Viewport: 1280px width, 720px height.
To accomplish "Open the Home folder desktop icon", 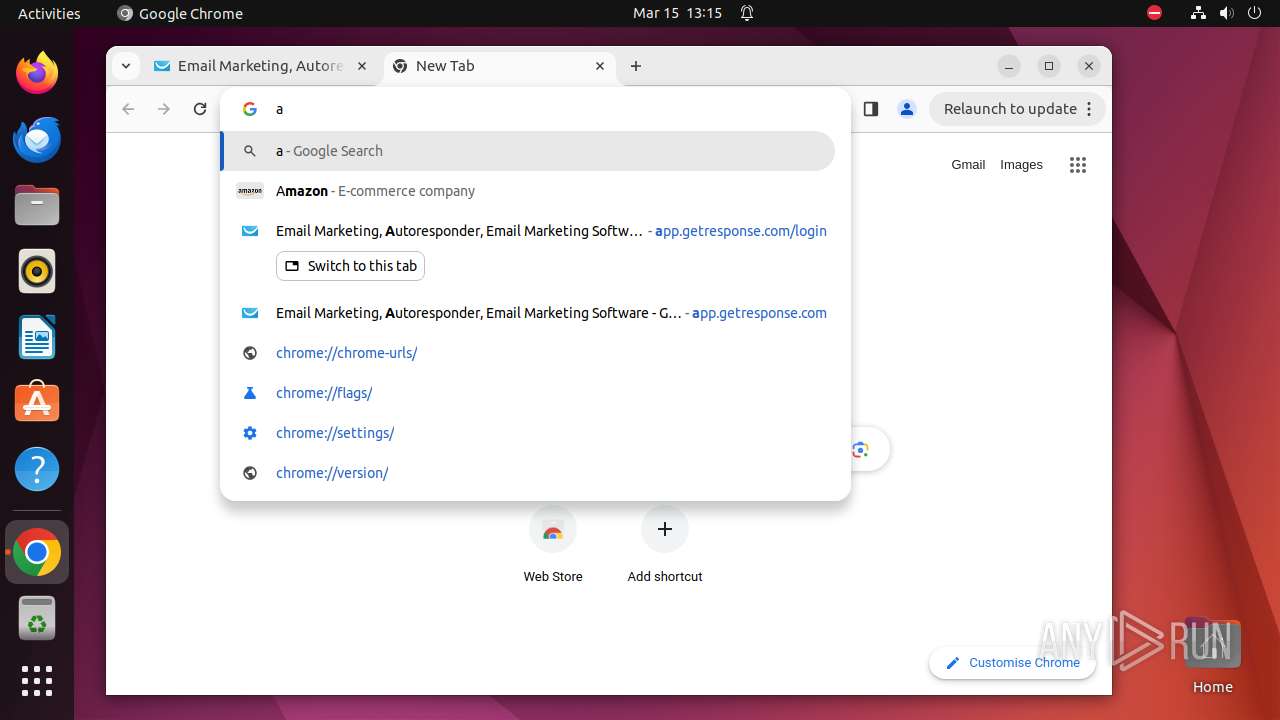I will (x=1212, y=655).
